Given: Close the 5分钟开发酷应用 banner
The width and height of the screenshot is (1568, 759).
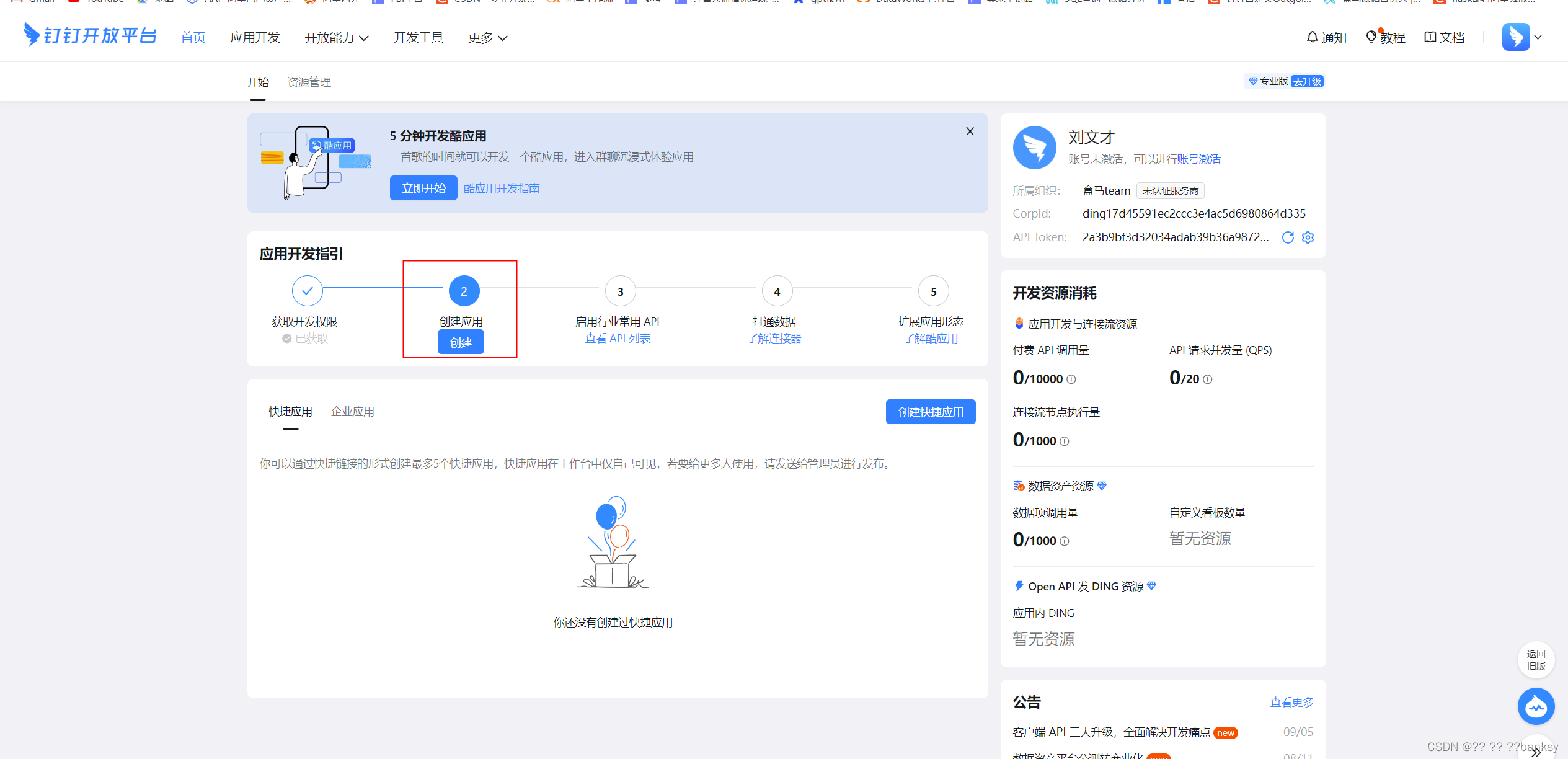Looking at the screenshot, I should click(x=970, y=131).
